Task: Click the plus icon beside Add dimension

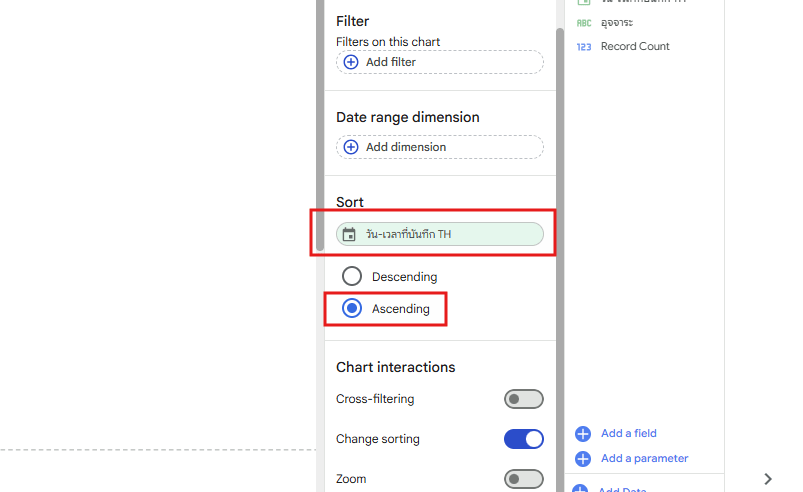Action: click(x=351, y=147)
